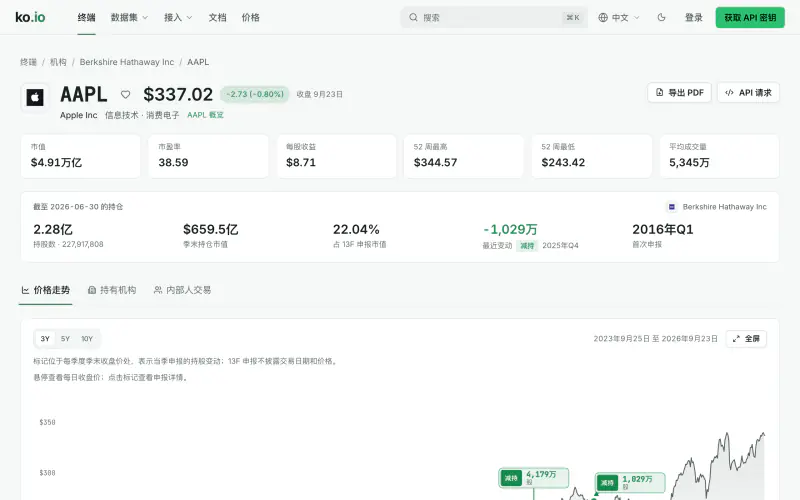Click the Apple logo icon

35,97
